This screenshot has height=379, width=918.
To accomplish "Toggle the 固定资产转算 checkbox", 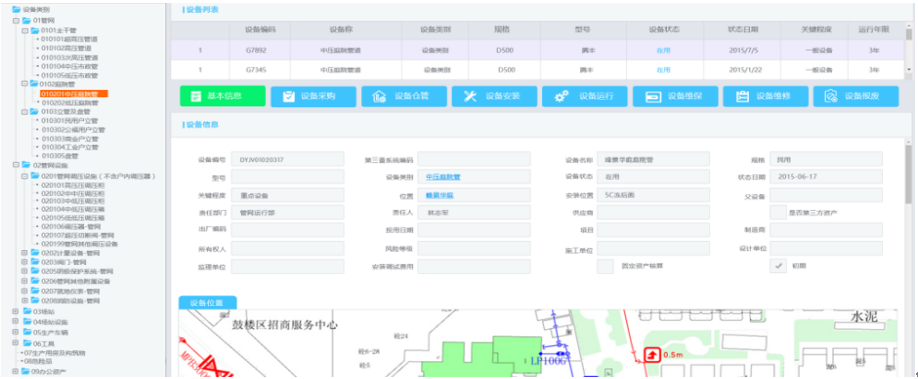I will (x=605, y=266).
